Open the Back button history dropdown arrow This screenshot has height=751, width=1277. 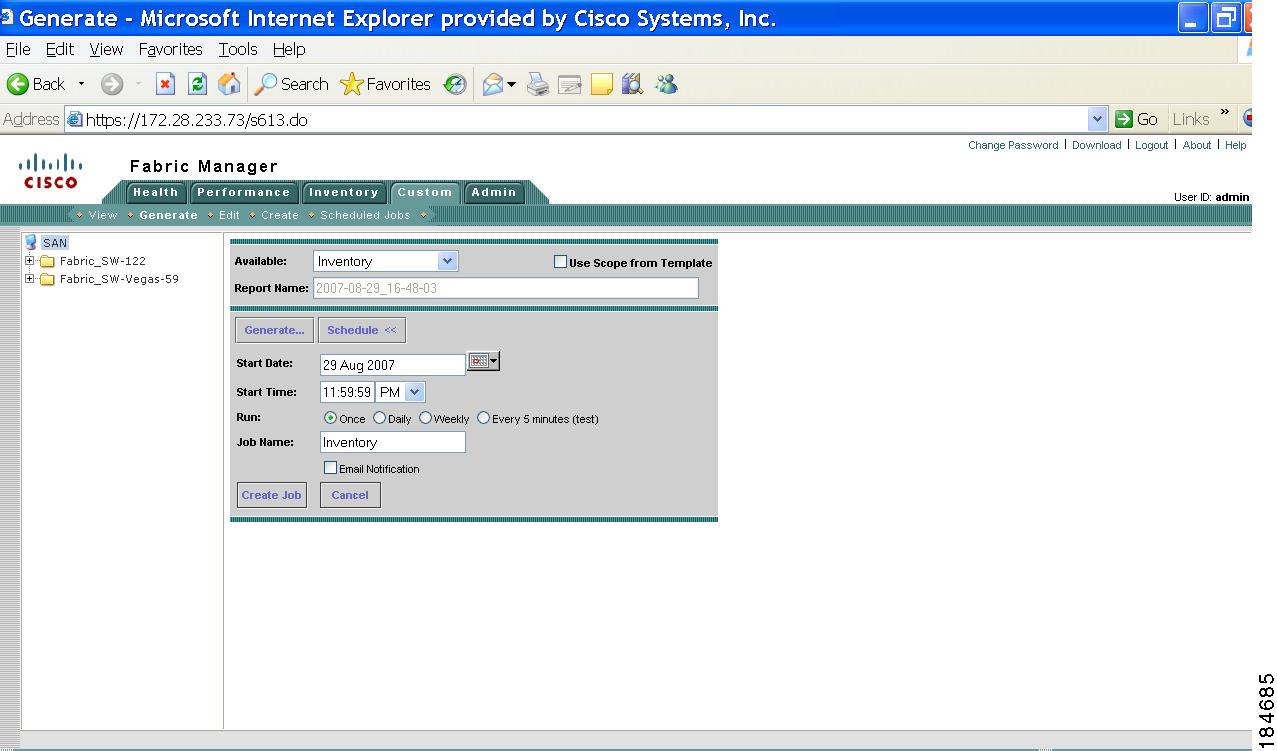point(82,85)
